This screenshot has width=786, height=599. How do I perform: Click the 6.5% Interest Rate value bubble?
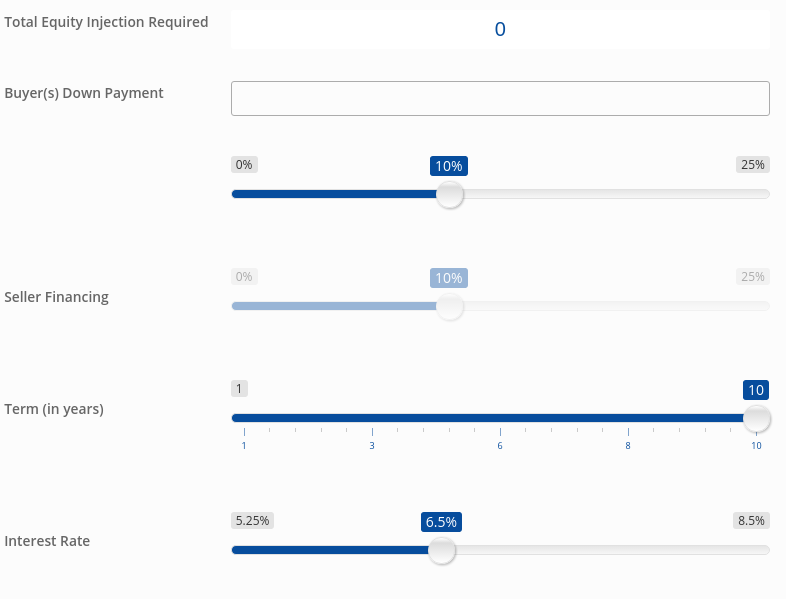pos(441,522)
